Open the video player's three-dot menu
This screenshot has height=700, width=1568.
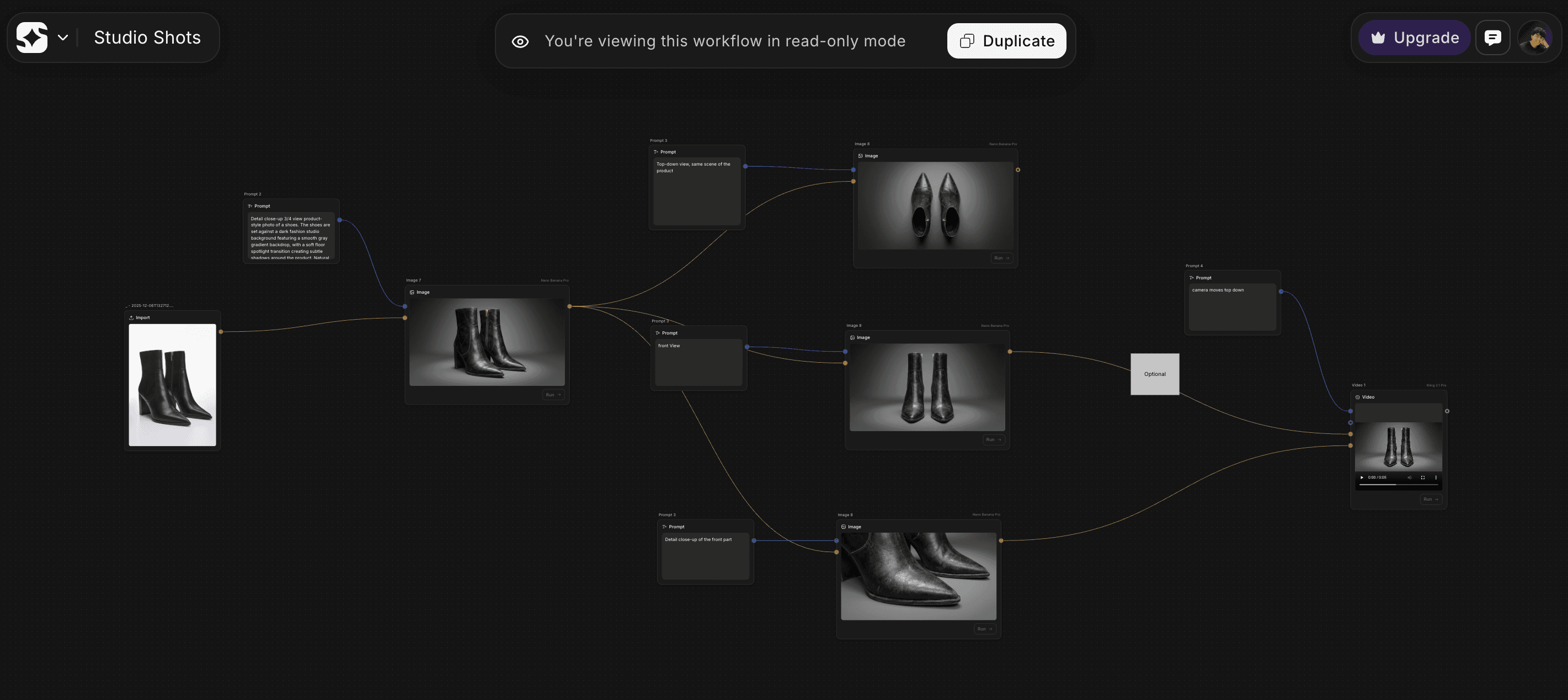click(x=1436, y=478)
